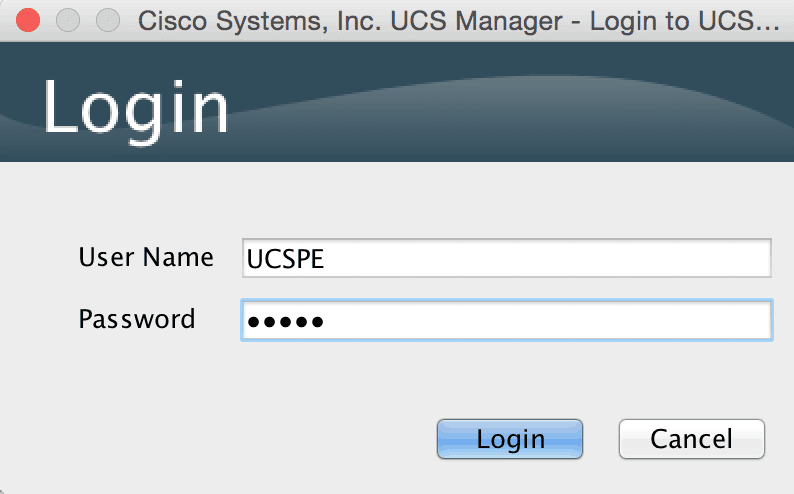
Task: Click the blue Login button
Action: (x=510, y=439)
